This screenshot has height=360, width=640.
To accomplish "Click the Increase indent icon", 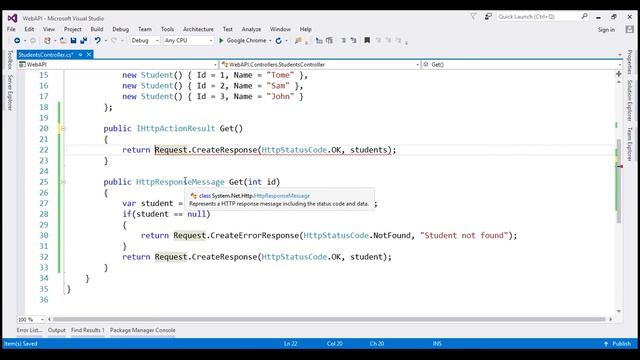I will click(353, 40).
